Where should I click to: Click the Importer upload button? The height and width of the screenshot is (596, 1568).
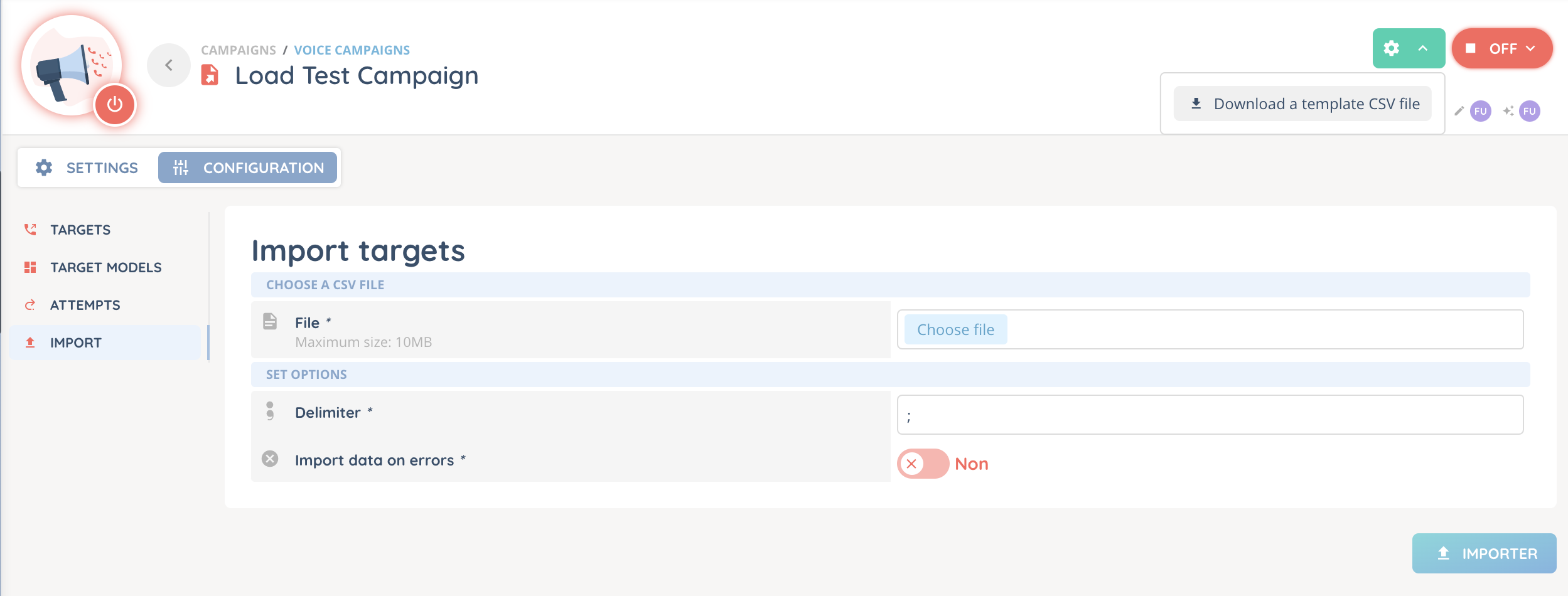(1484, 553)
